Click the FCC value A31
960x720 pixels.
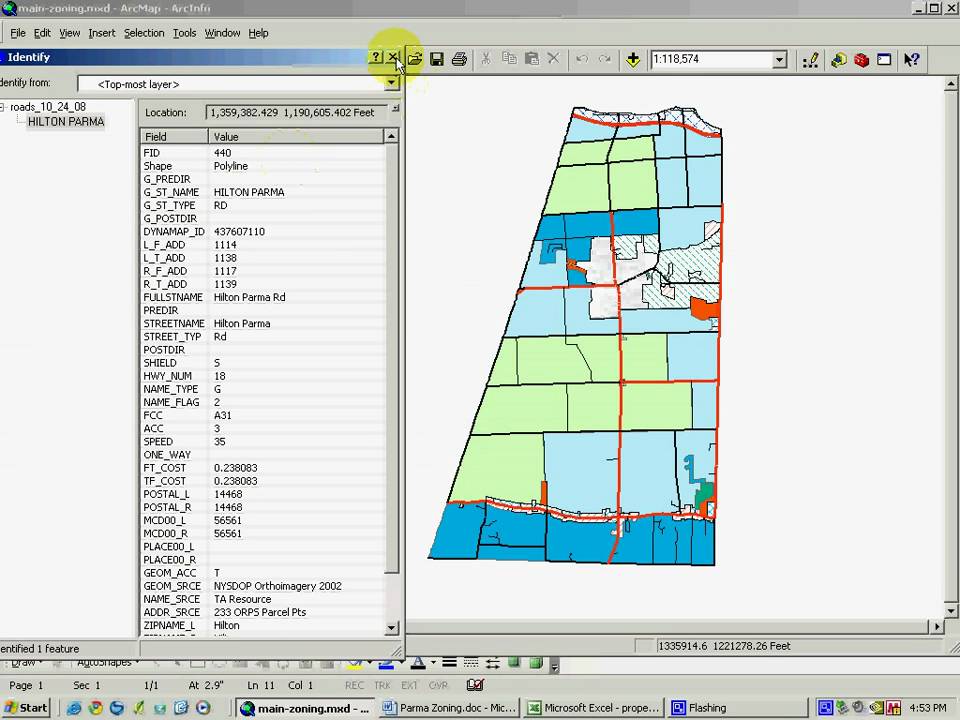(222, 415)
